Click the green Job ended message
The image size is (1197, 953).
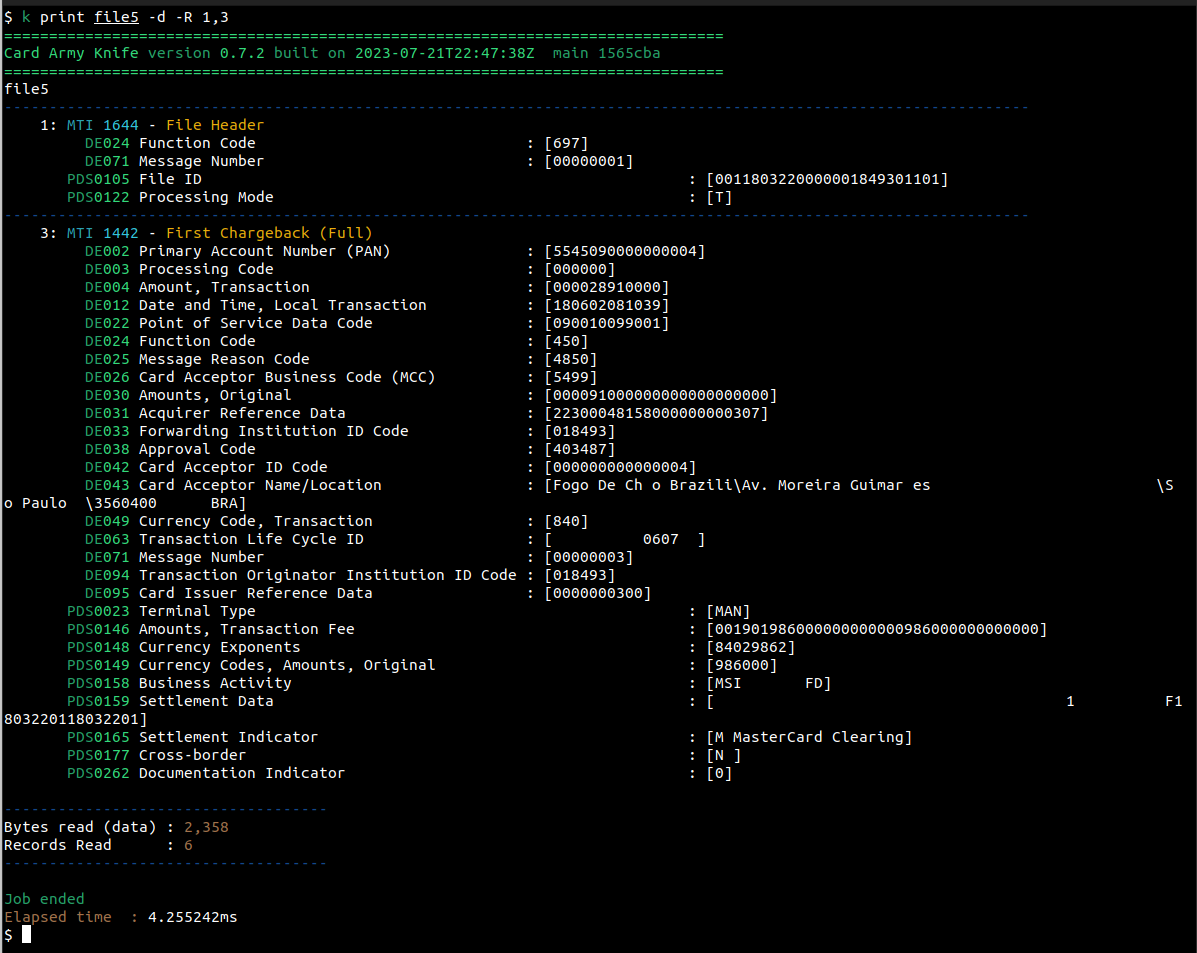pos(44,899)
